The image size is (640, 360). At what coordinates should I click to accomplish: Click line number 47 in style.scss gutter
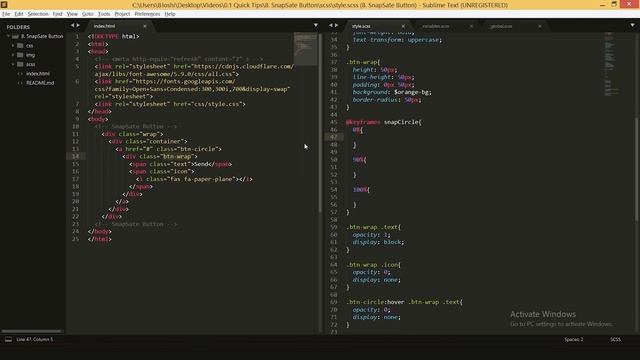(x=334, y=137)
